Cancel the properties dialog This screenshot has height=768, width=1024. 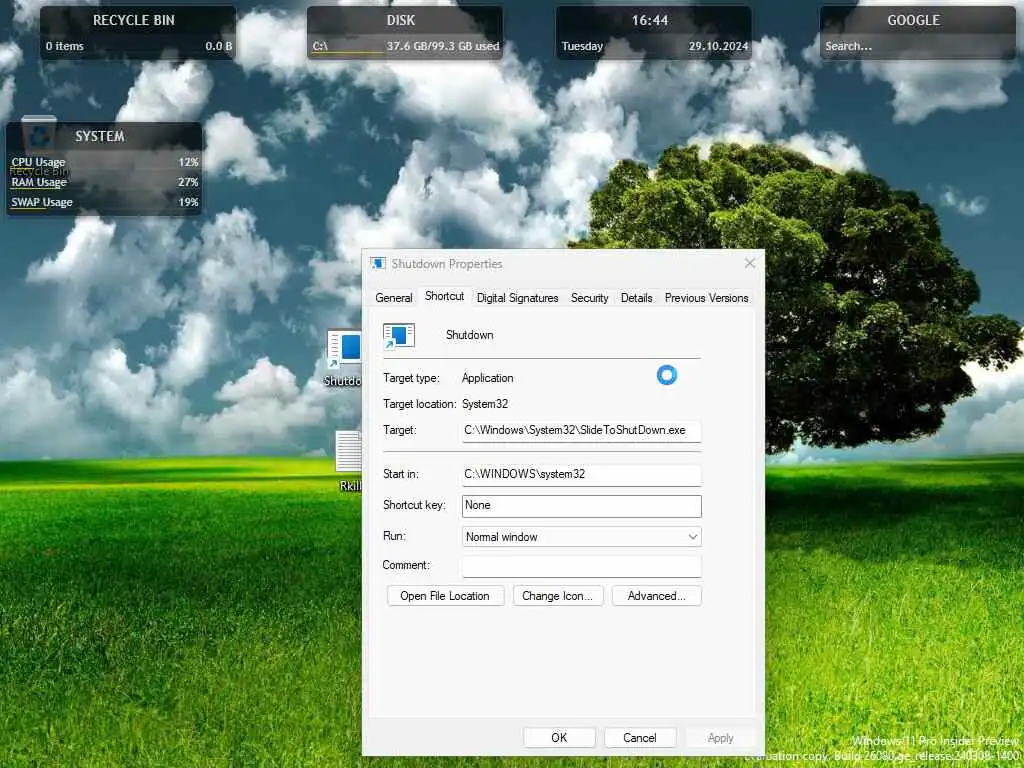click(x=639, y=737)
